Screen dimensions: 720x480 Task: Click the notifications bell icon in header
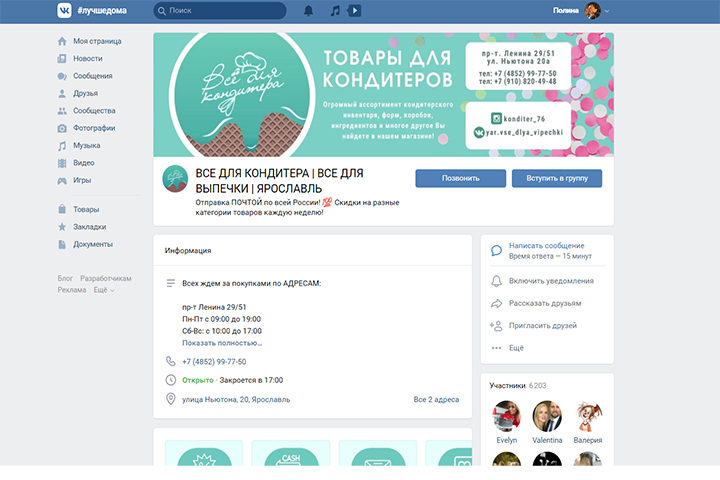click(309, 11)
